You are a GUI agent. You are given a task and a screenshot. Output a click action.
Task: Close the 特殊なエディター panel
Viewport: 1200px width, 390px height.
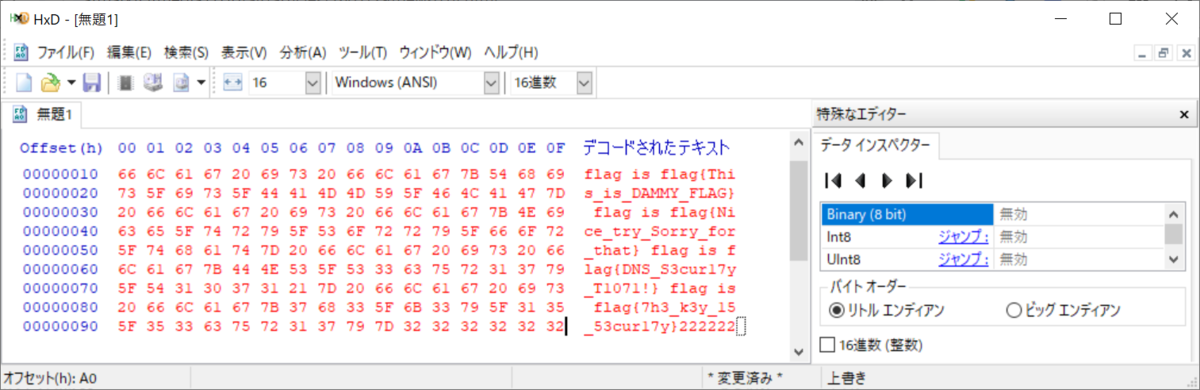(x=1185, y=114)
